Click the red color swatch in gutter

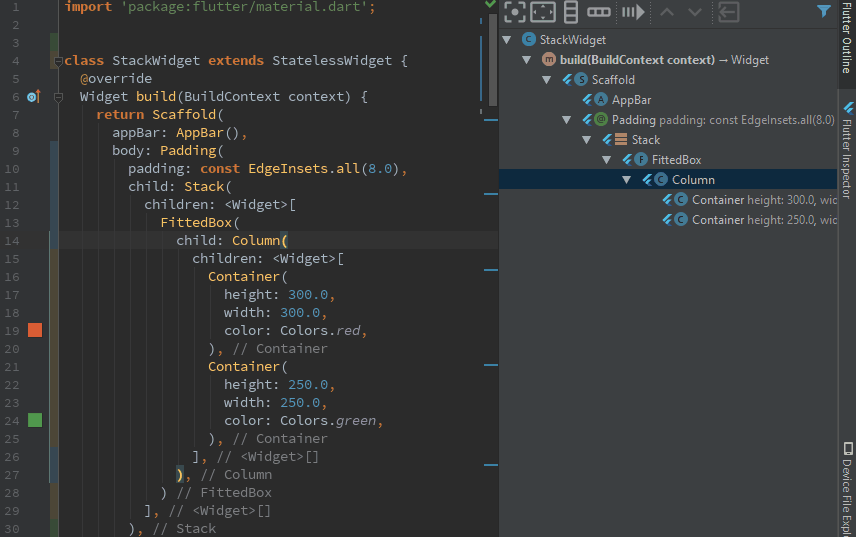point(35,330)
